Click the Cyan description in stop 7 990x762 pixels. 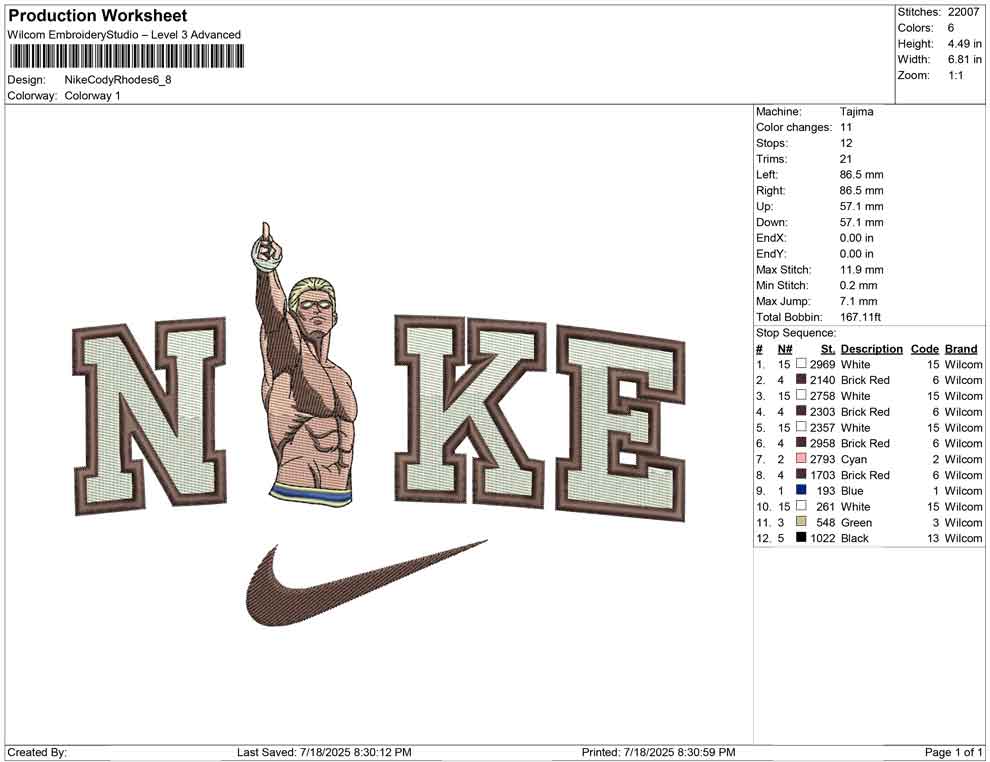(x=854, y=459)
